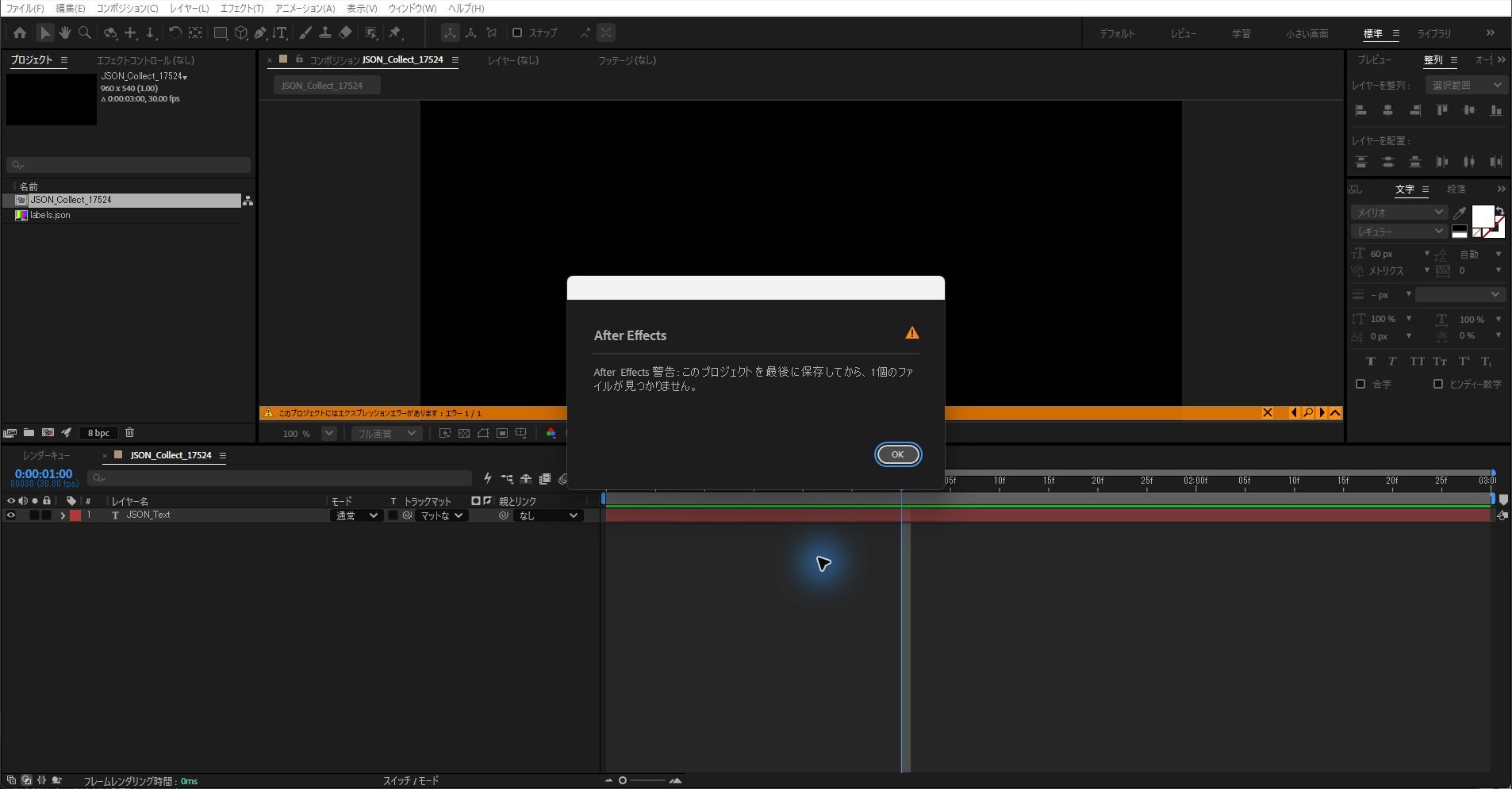Open the メイリオ font family dropdown

[1399, 213]
